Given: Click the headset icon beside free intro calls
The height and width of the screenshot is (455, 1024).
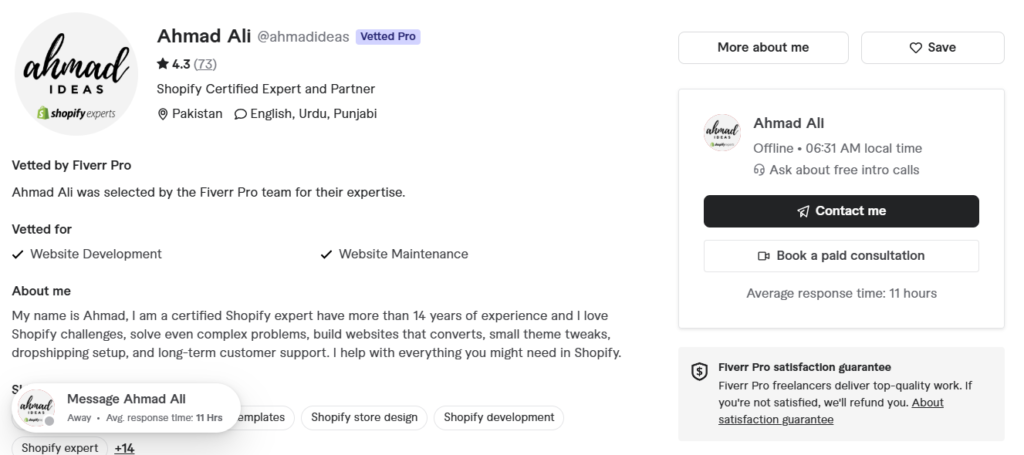Looking at the screenshot, I should pos(759,170).
